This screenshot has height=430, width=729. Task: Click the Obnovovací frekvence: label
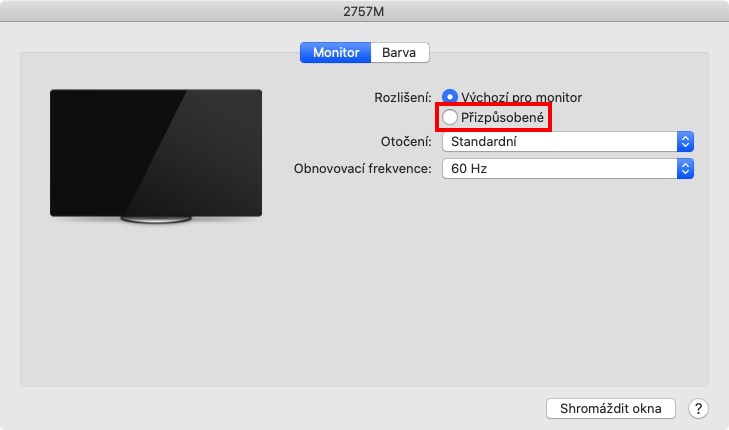point(363,168)
